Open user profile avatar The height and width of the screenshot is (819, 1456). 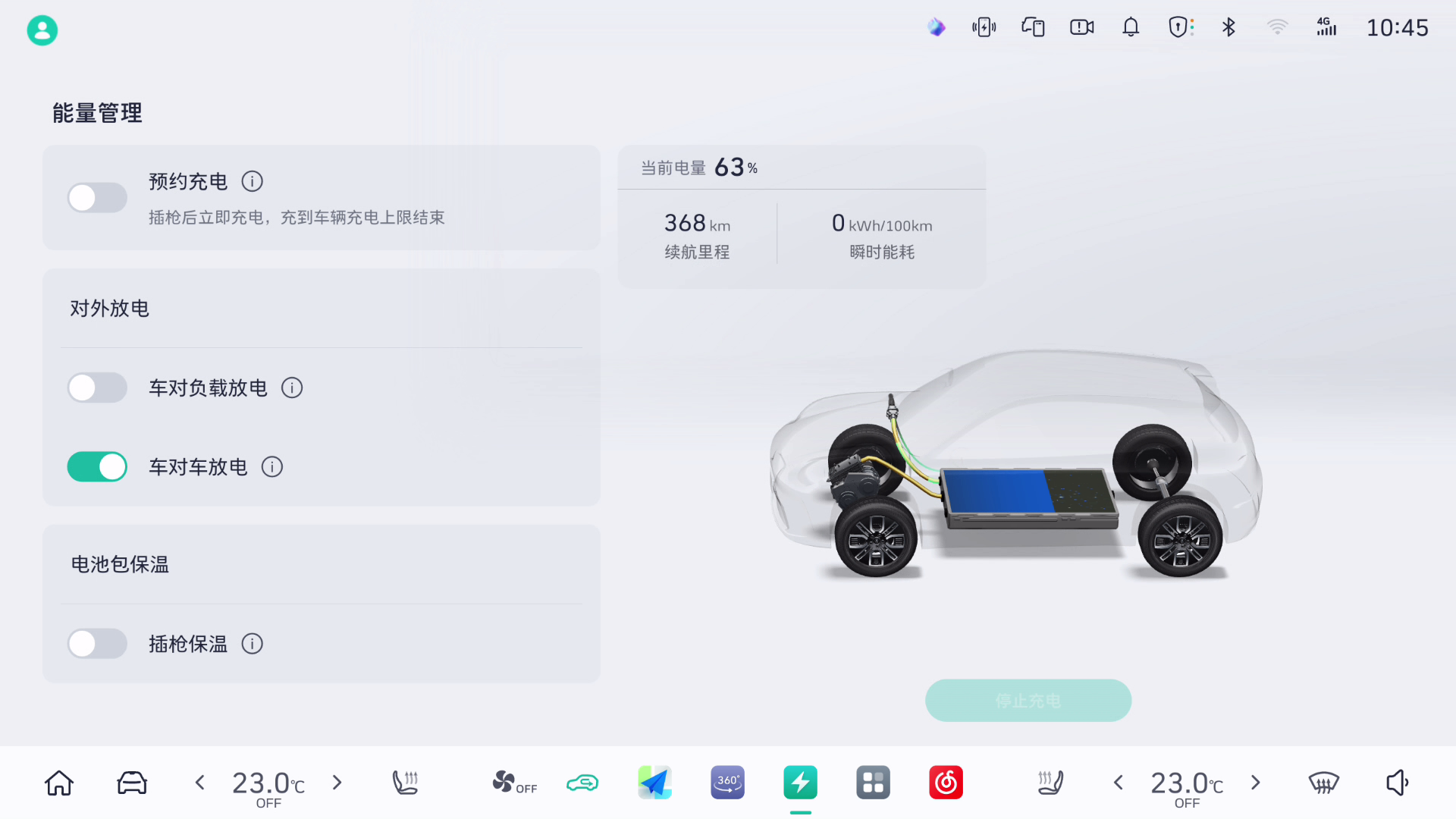point(42,30)
